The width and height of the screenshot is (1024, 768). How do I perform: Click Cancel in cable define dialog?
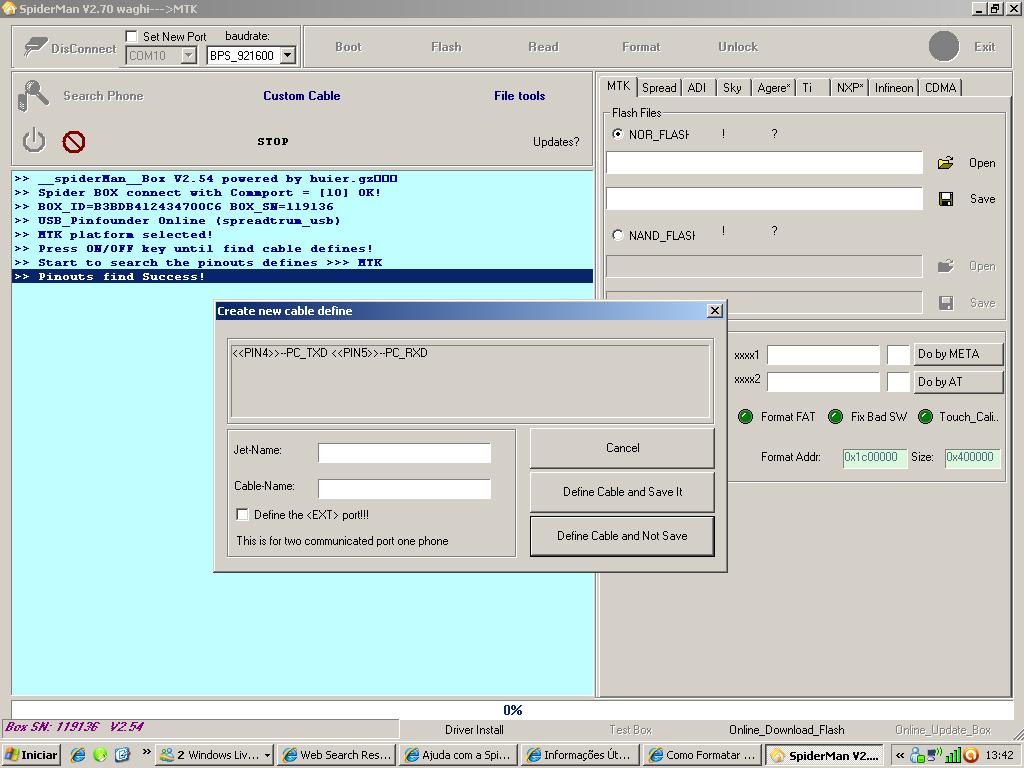coord(622,448)
